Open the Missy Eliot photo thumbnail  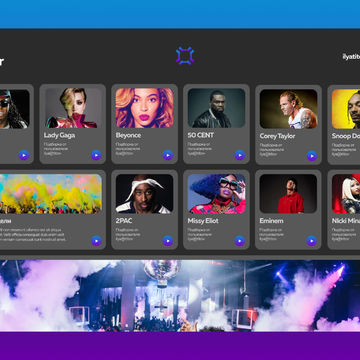(x=216, y=193)
